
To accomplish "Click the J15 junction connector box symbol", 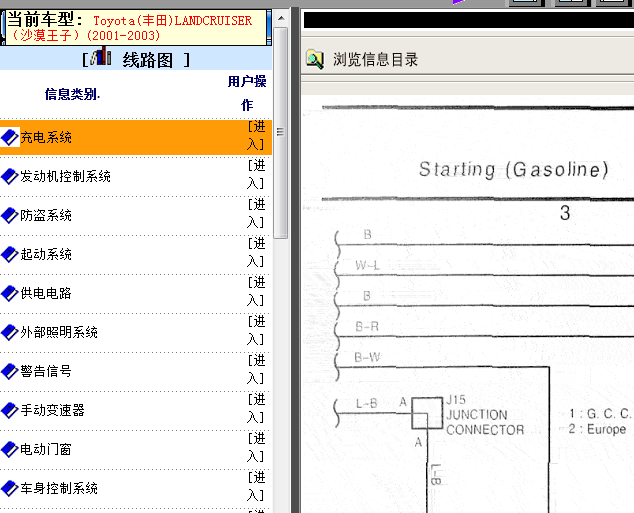I will [x=427, y=413].
